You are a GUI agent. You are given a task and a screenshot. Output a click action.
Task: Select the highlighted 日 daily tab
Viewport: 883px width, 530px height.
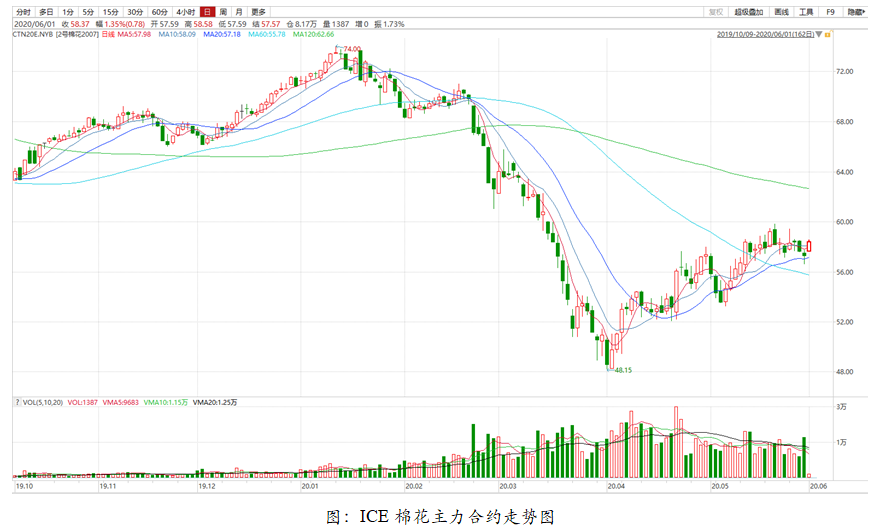tap(207, 12)
